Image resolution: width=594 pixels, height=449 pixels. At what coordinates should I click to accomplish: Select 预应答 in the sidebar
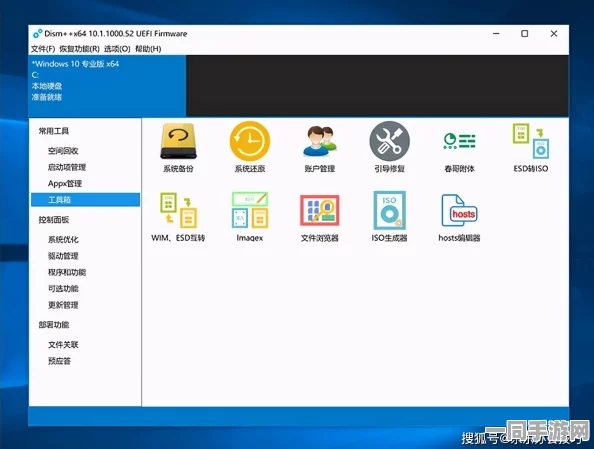(59, 361)
